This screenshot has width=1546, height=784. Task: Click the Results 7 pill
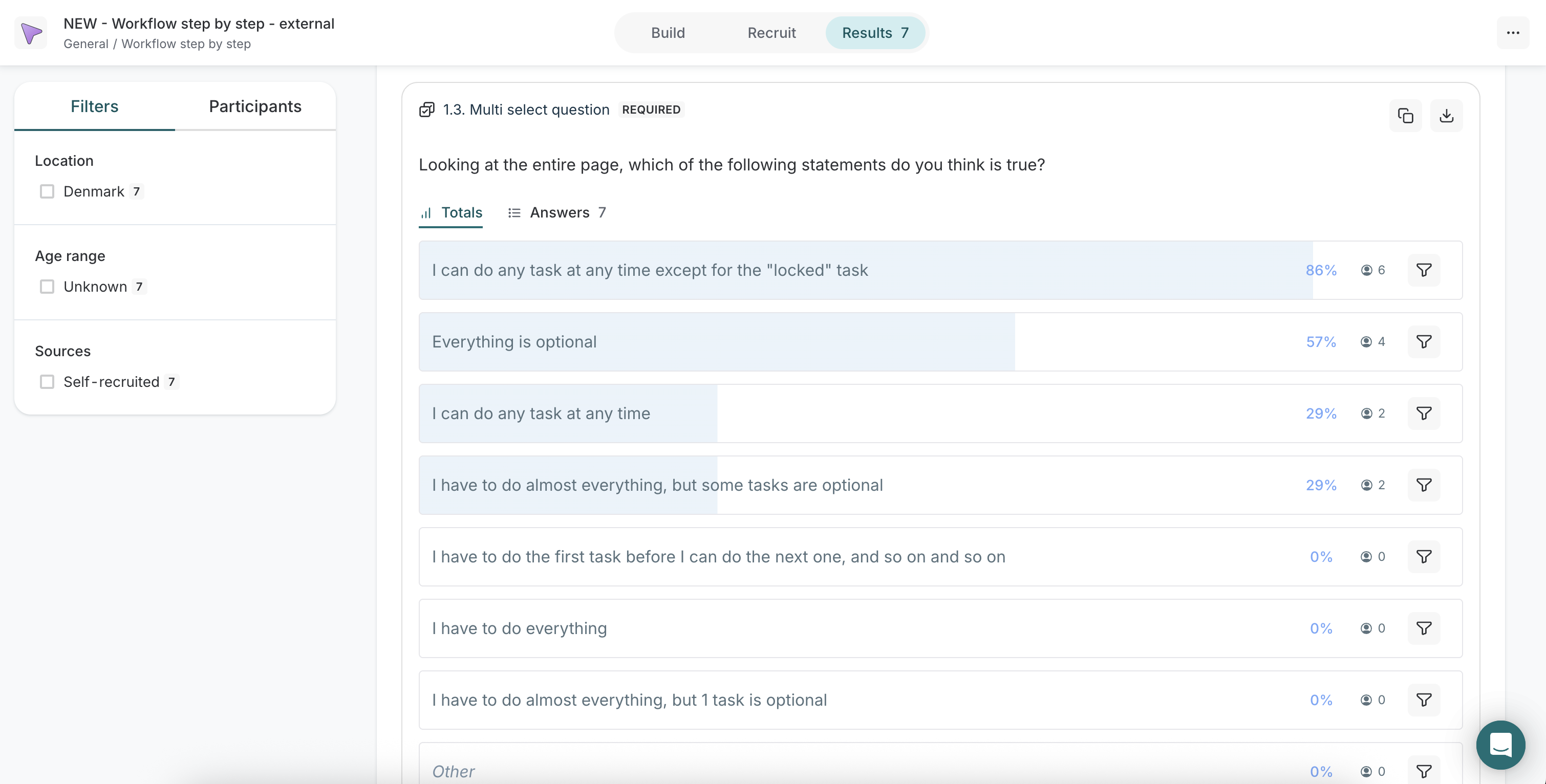pos(874,33)
